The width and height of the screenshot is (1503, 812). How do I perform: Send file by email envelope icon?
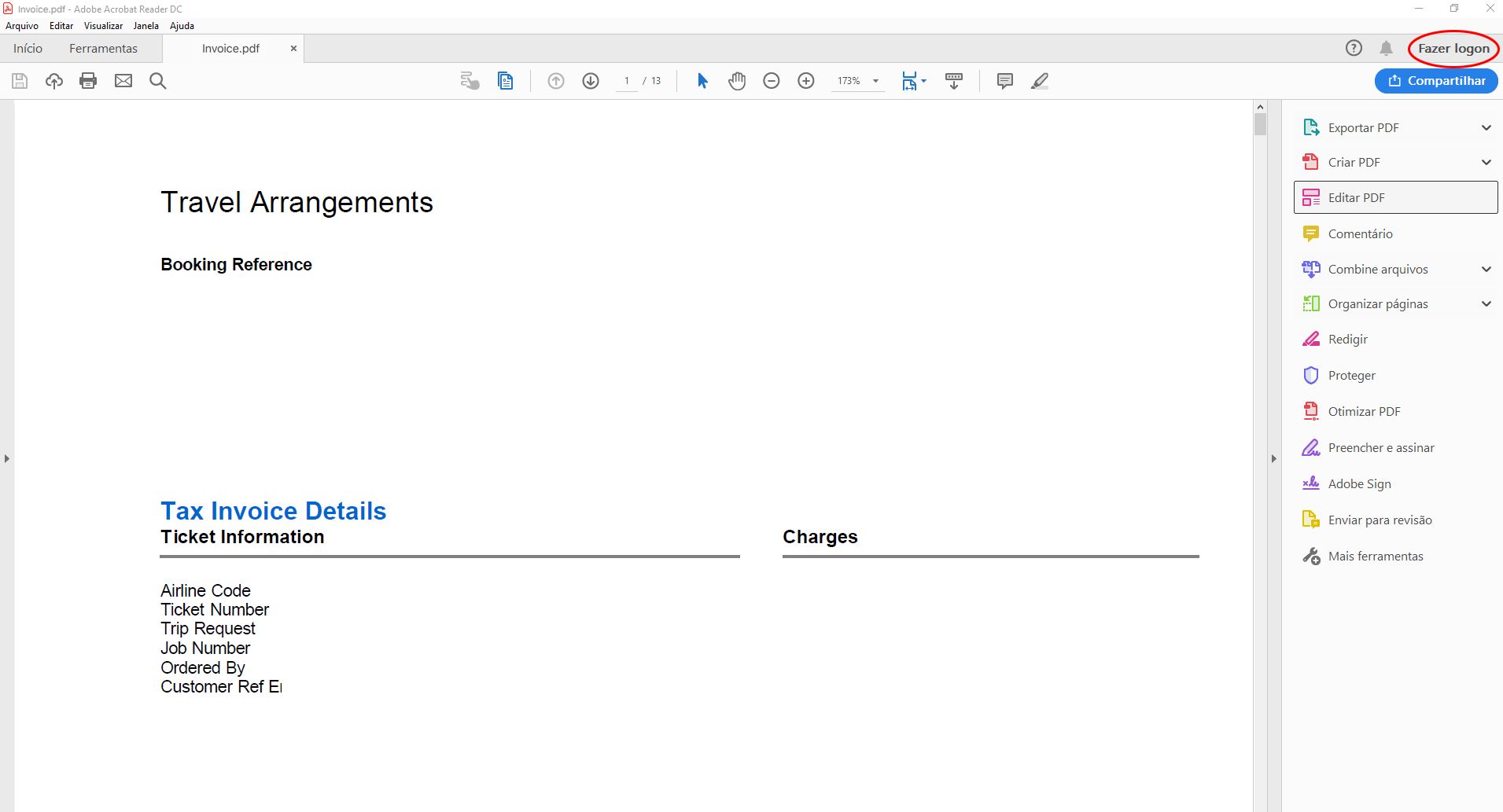[x=123, y=81]
